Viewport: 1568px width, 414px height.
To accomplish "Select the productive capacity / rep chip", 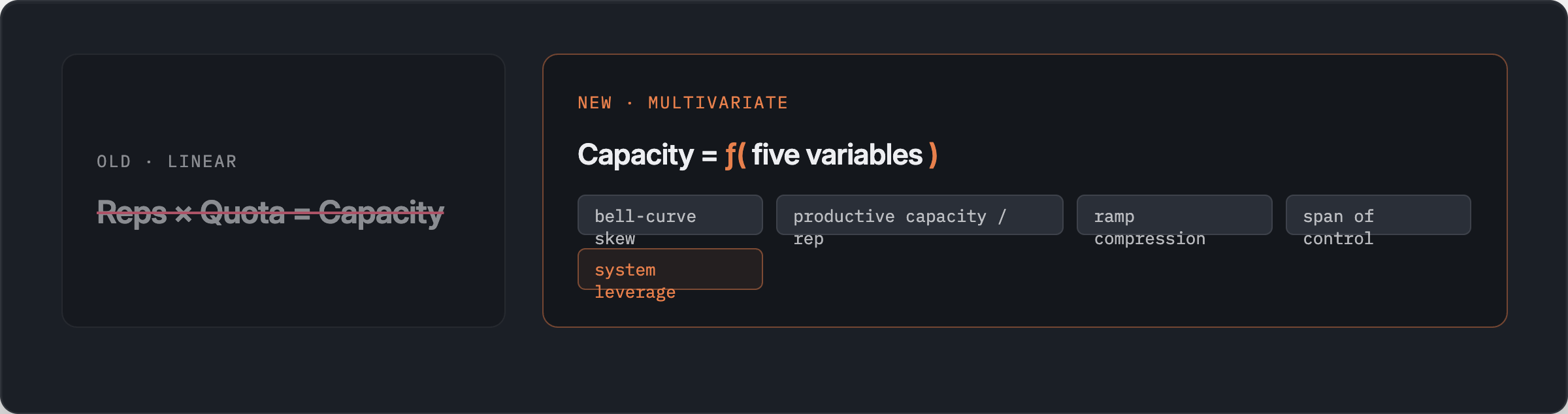I will click(919, 215).
